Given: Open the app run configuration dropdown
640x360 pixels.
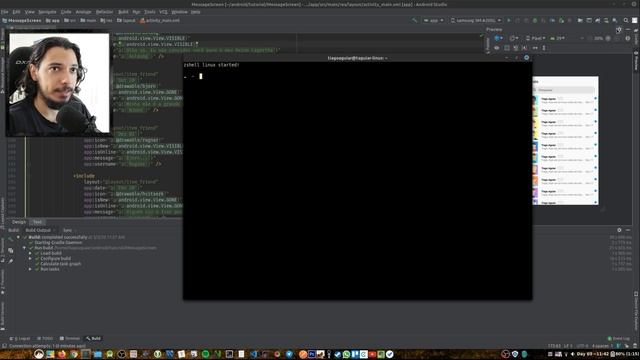Looking at the screenshot, I should pyautogui.click(x=434, y=20).
